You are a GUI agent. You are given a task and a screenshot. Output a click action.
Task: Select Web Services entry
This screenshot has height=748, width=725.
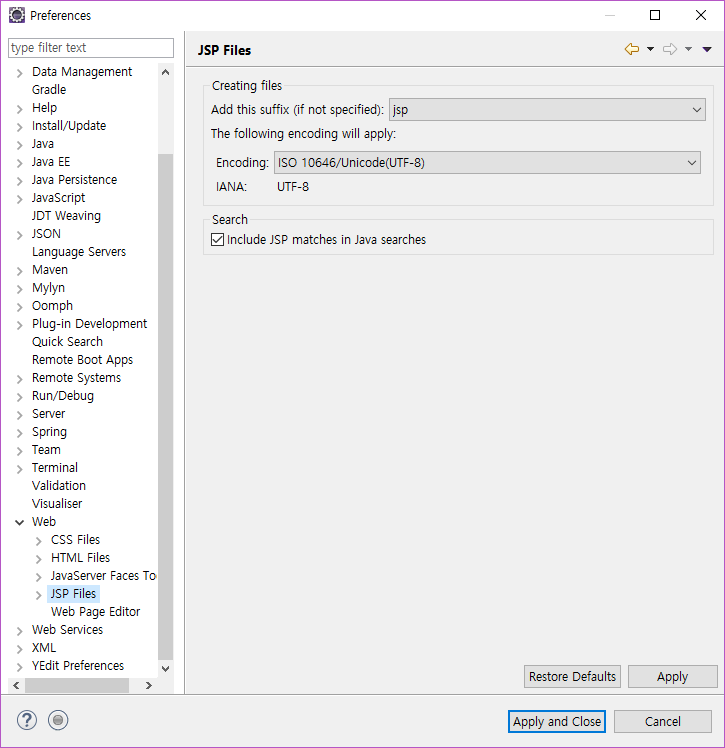67,630
